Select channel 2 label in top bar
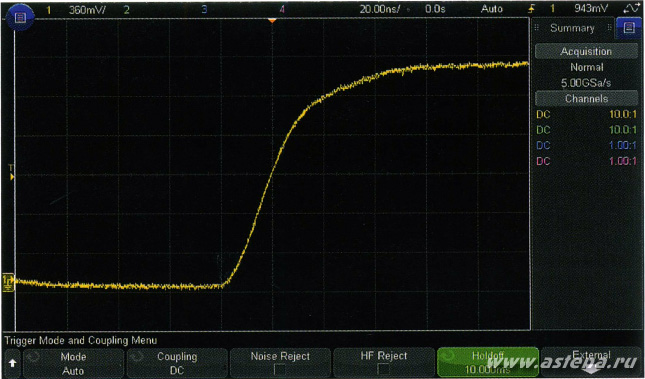This screenshot has width=645, height=379. [x=126, y=10]
